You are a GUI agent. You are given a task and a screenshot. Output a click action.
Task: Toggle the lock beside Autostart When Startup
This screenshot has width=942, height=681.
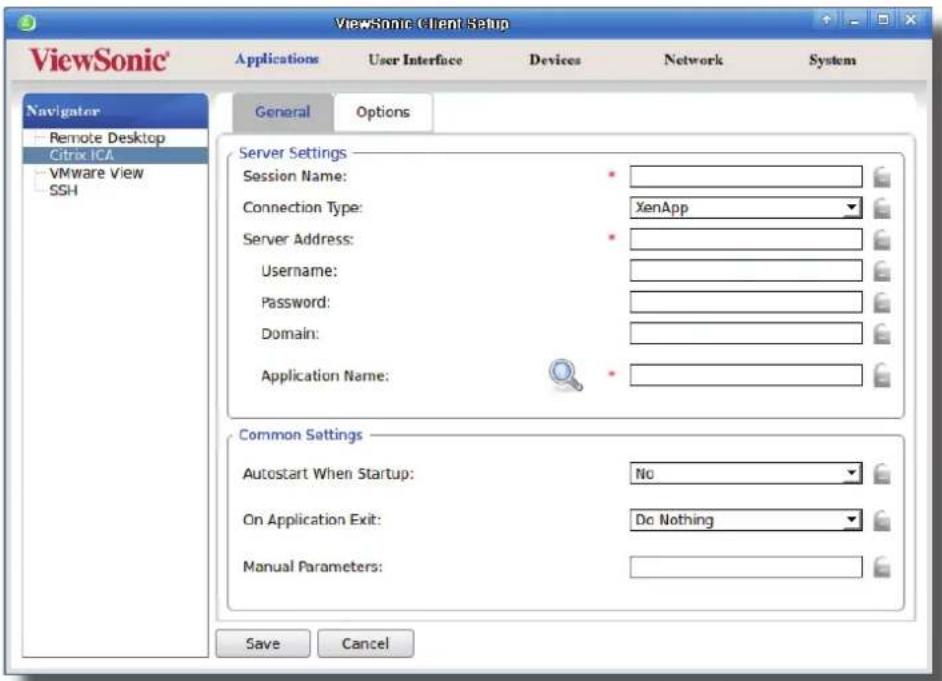coord(881,474)
